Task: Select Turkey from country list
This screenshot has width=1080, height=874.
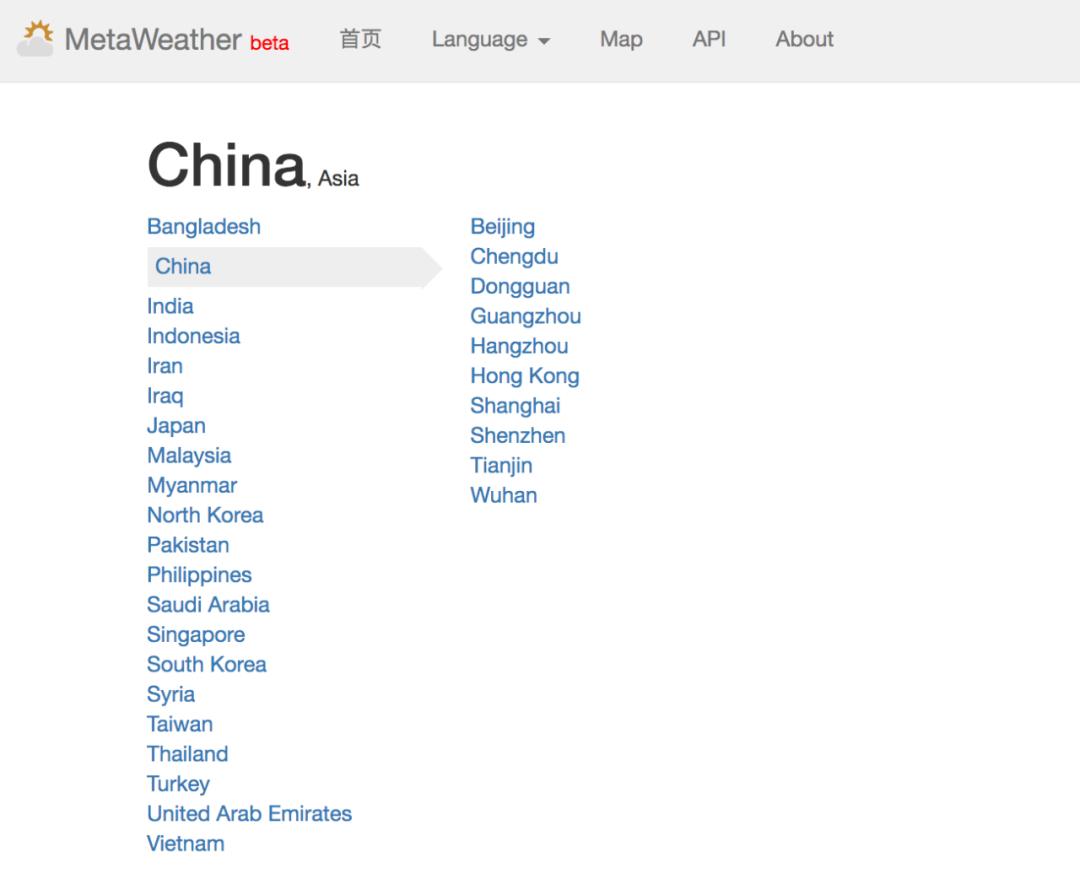Action: click(178, 784)
